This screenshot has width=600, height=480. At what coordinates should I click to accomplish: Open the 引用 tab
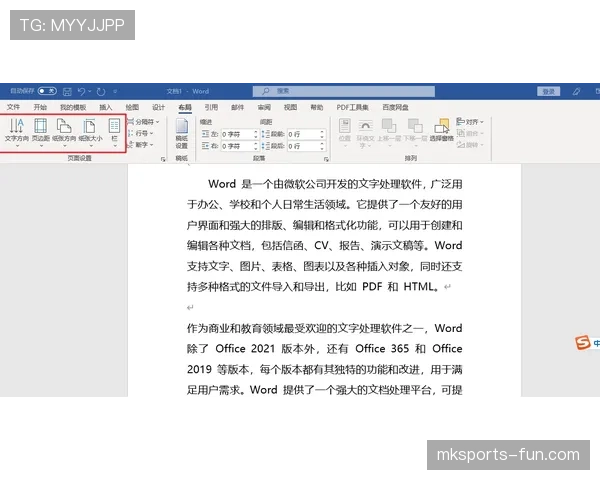[211, 107]
